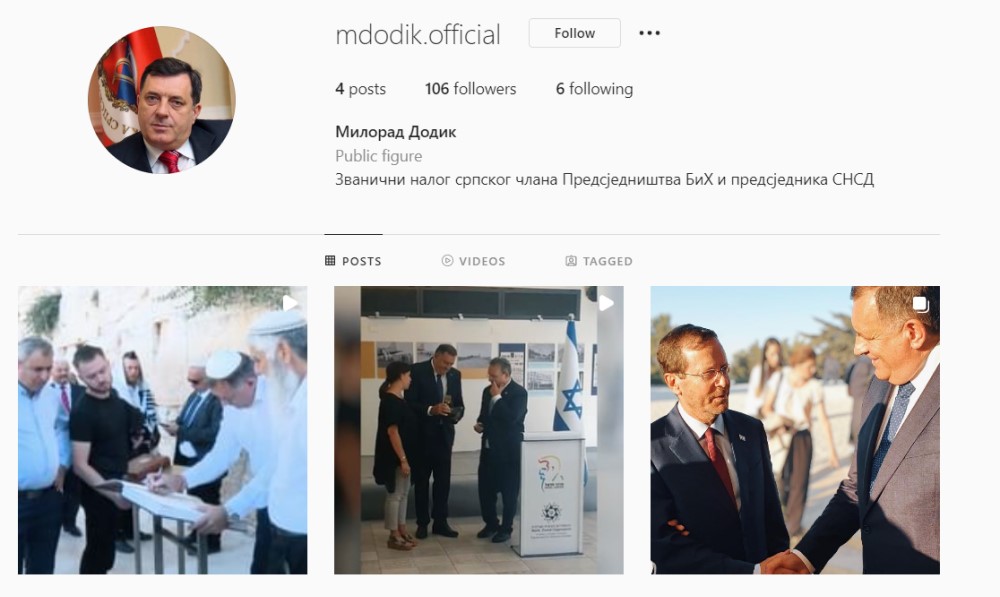The image size is (1000, 597).
Task: Click the Public figure category label
Action: pos(379,156)
